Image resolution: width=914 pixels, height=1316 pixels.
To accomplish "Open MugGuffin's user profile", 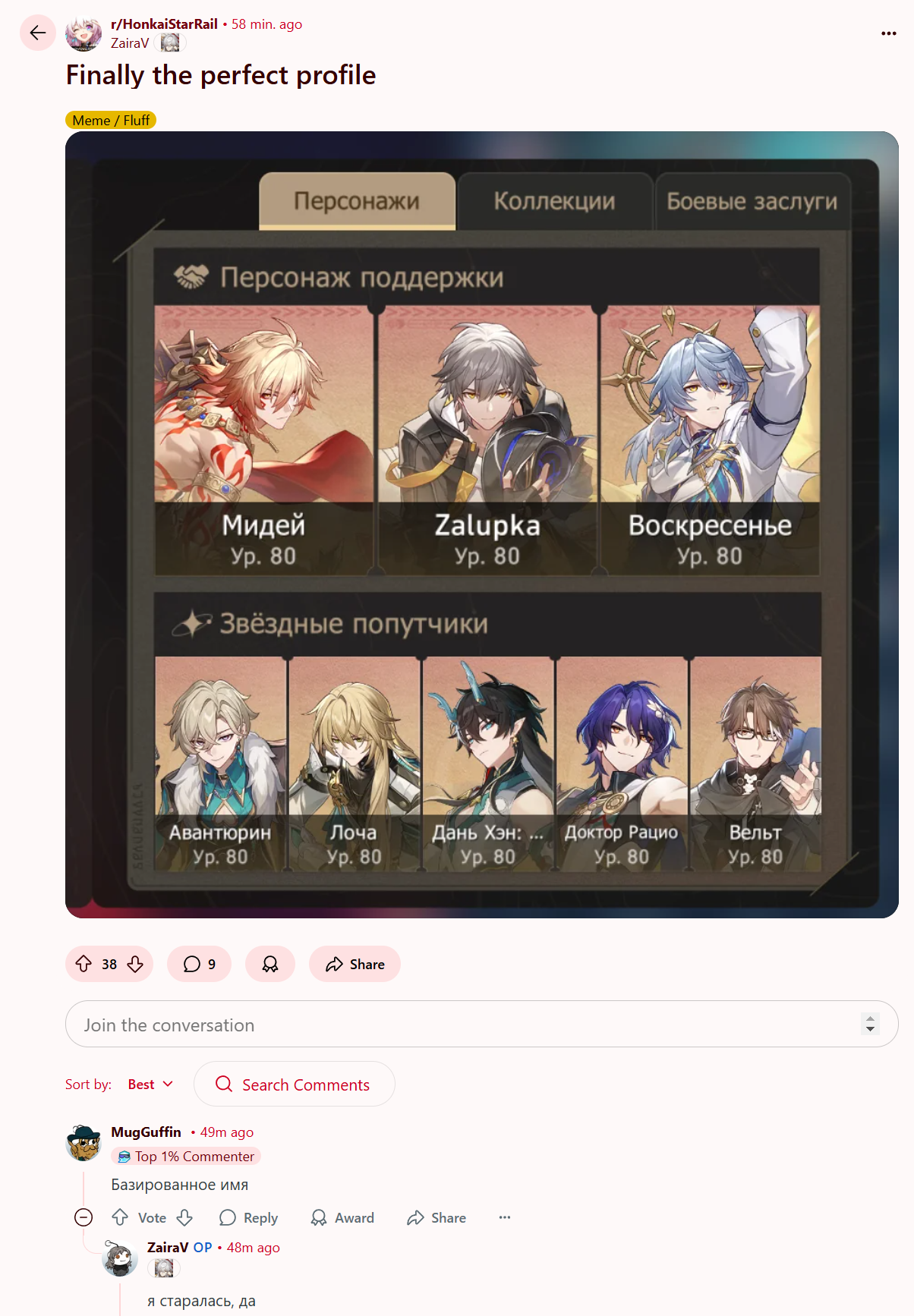I will [x=146, y=1132].
